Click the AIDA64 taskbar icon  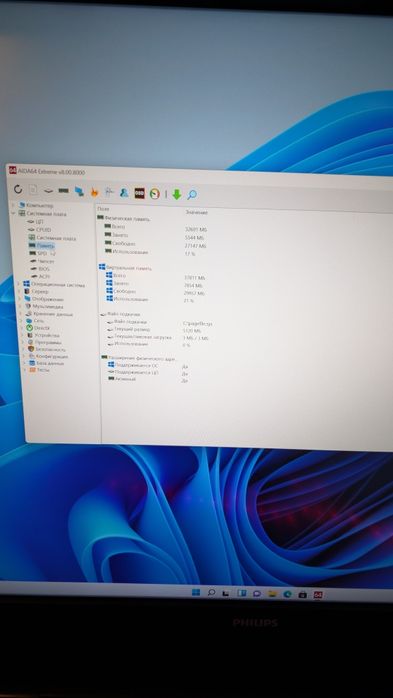point(318,595)
